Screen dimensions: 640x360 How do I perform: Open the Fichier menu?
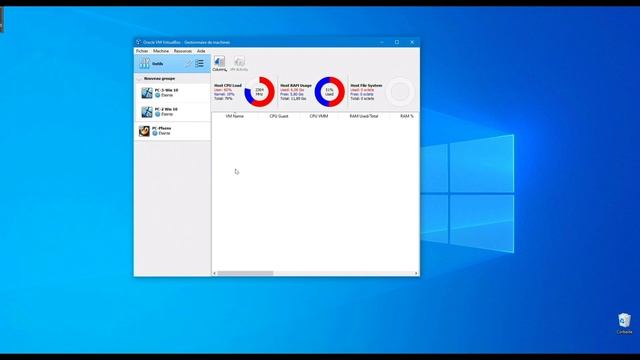[142, 51]
